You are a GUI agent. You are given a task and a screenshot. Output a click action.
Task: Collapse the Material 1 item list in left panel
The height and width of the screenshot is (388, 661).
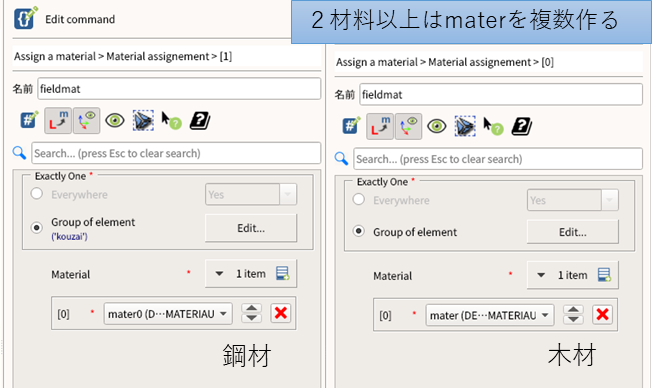pyautogui.click(x=219, y=274)
